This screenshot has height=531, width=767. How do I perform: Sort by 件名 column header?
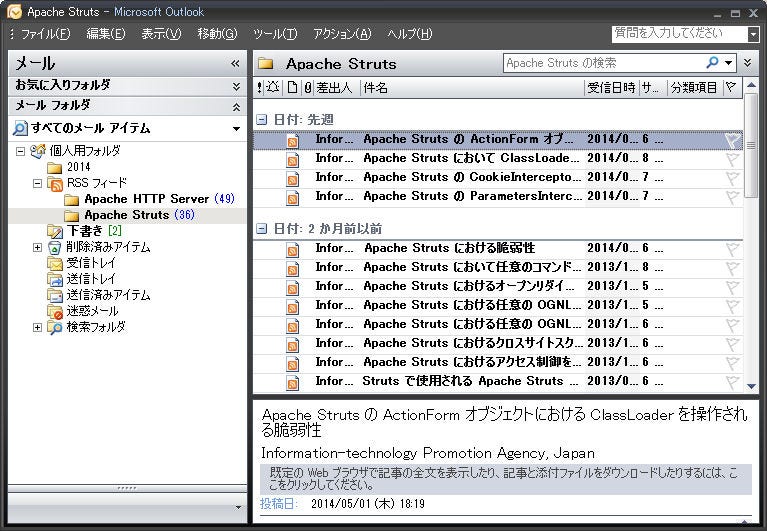[376, 88]
